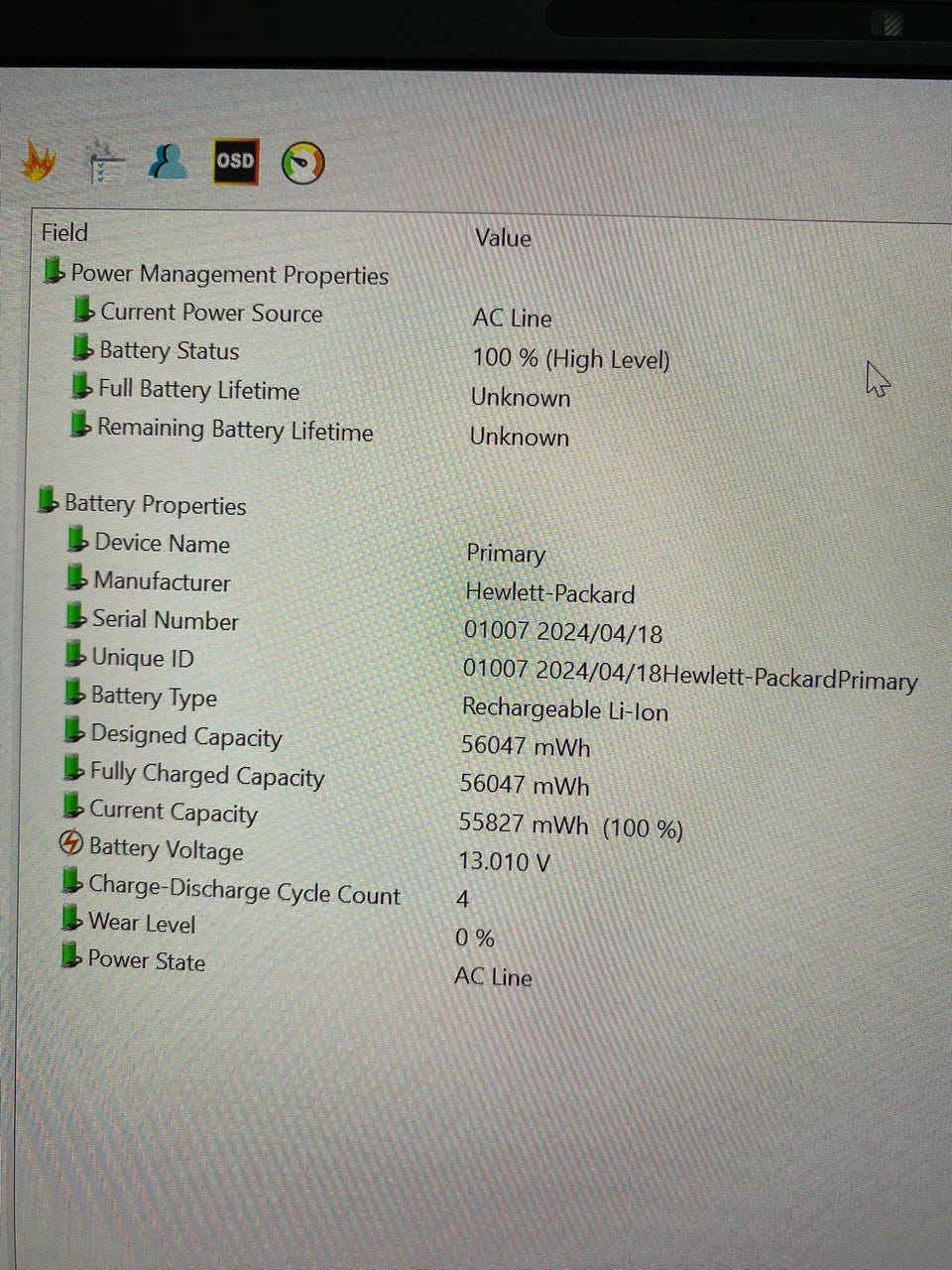Viewport: 952px width, 1270px height.
Task: Click the Power Management Properties battery icon
Action: 55,270
